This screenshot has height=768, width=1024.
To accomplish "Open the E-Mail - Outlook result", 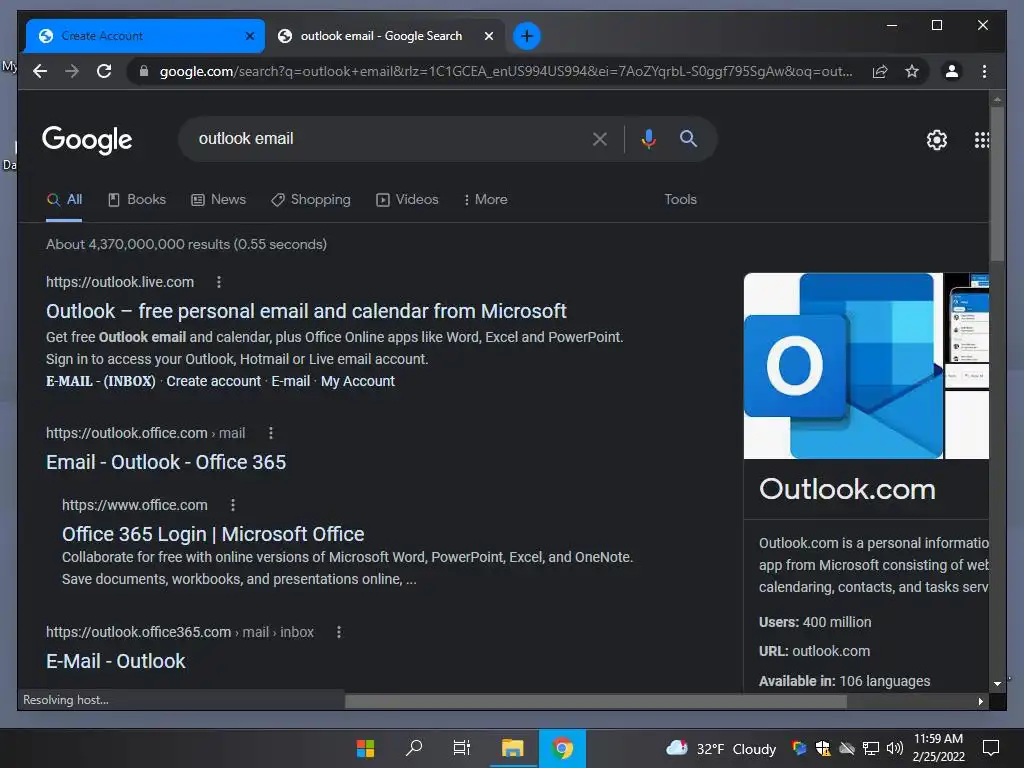I will coord(116,662).
